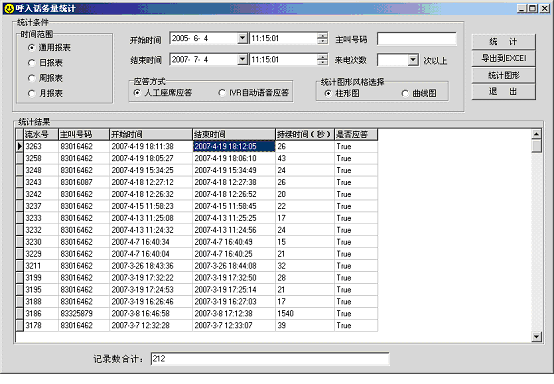
Task: Click the results grid vertical scrollbar thumb
Action: point(536,146)
